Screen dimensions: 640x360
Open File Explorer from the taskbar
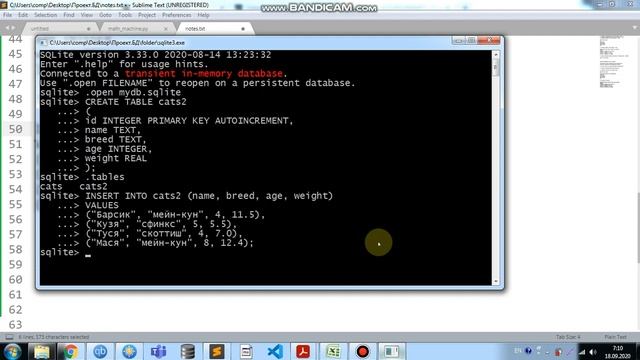[x=41, y=351]
